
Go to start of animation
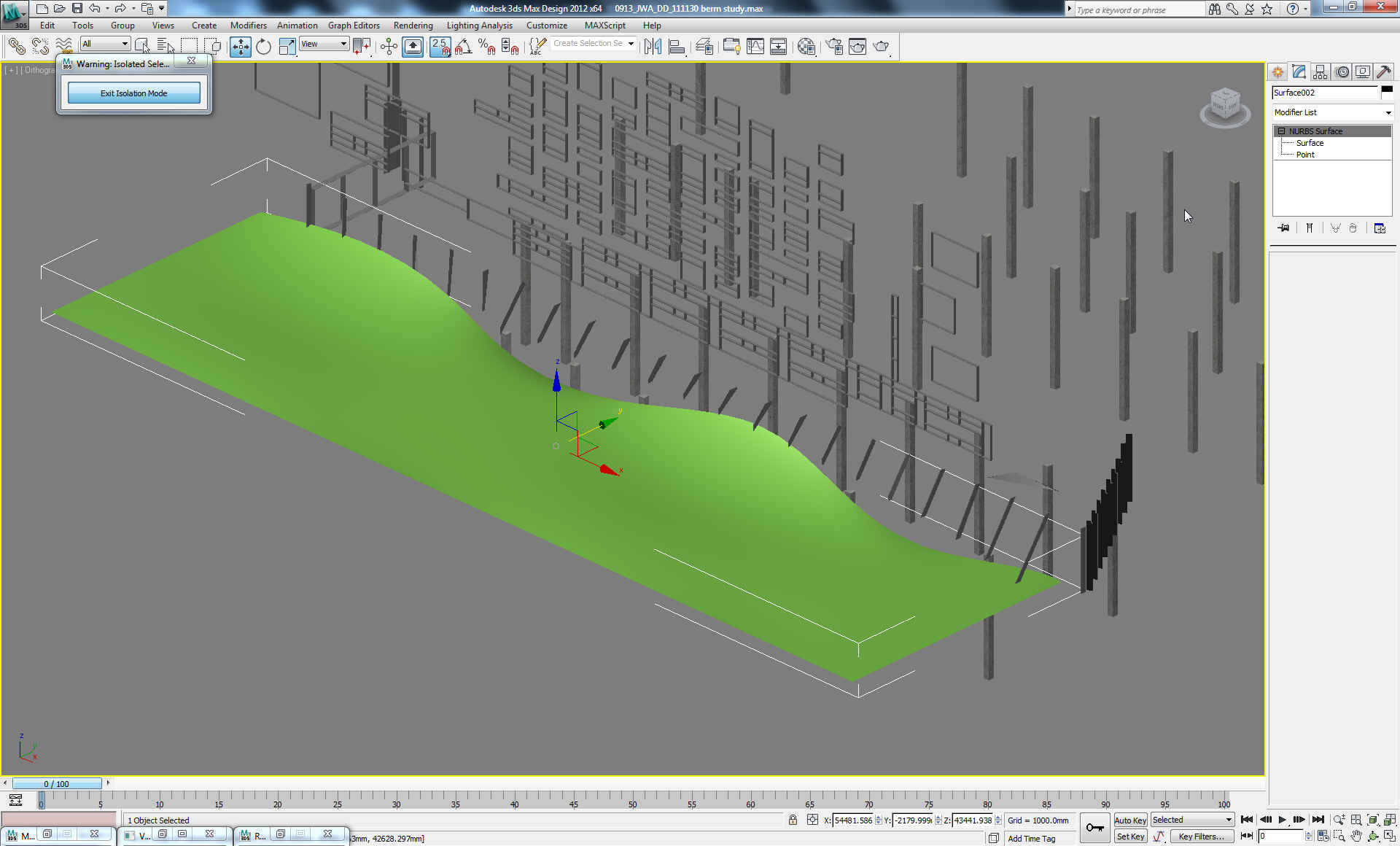point(1247,820)
